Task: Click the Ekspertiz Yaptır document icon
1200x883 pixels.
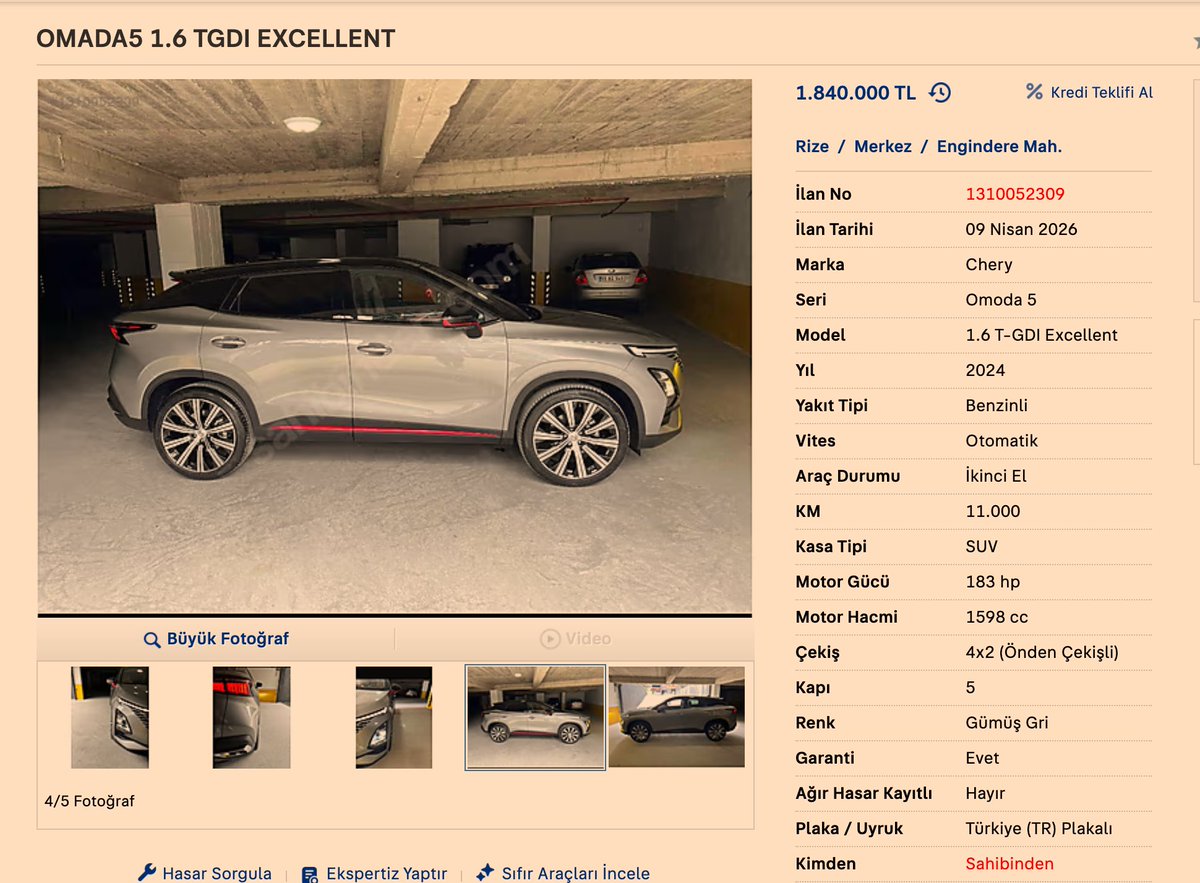Action: 310,874
